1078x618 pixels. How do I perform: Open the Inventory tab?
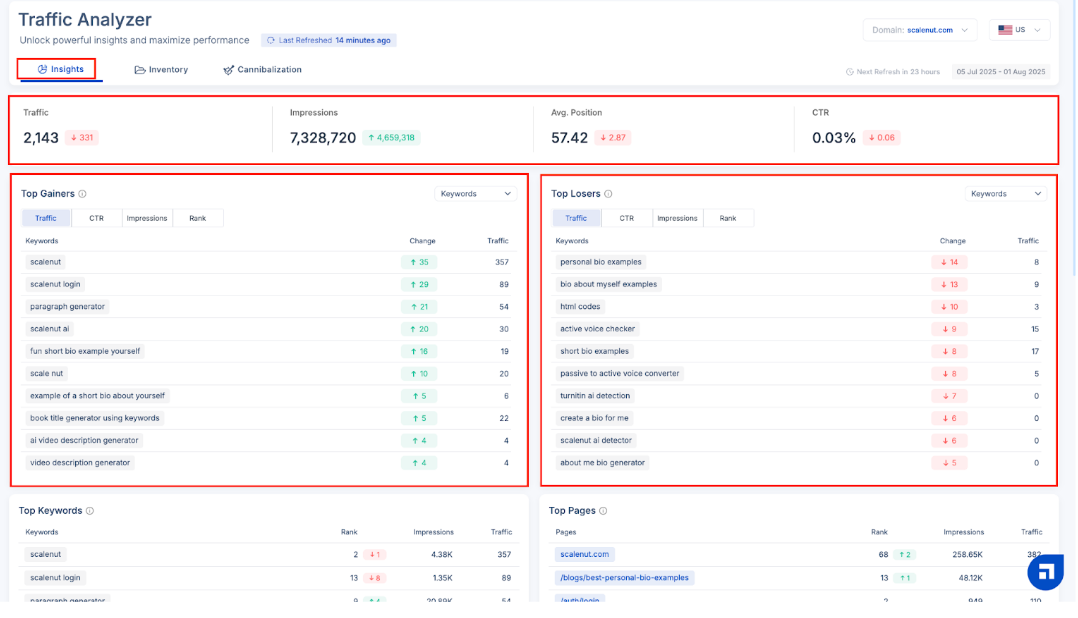[x=161, y=70]
